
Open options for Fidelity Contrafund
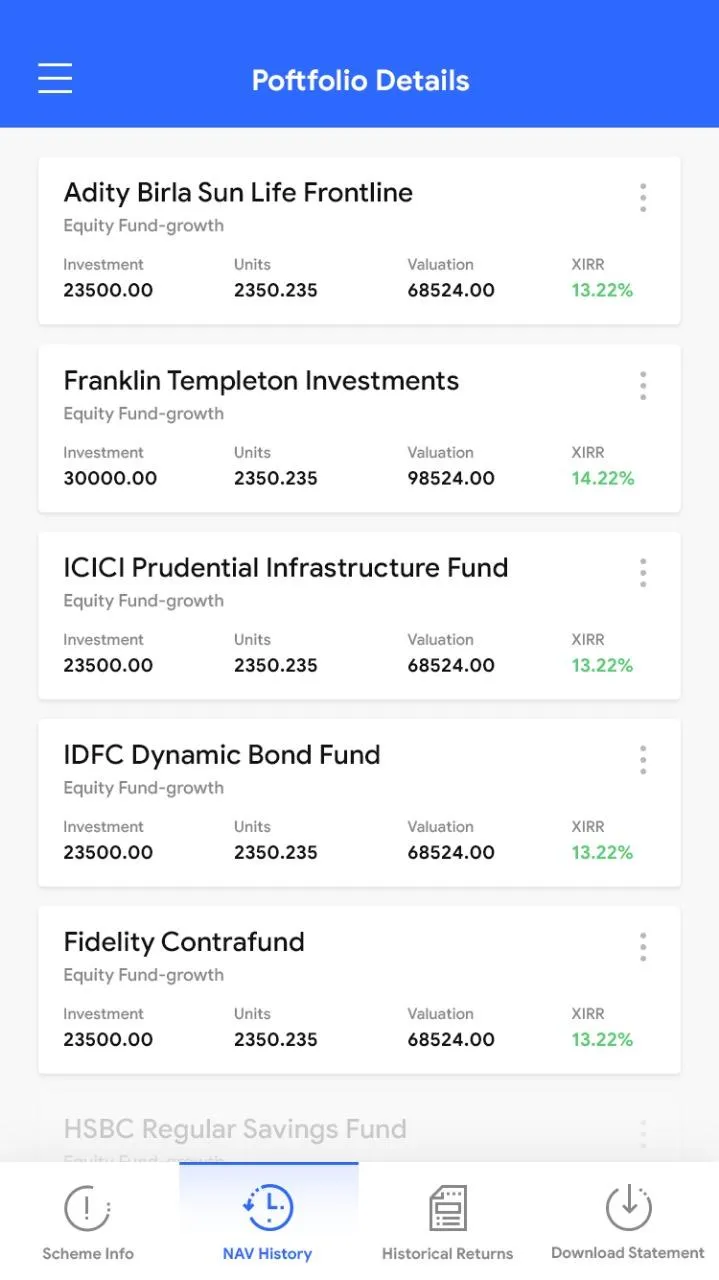pos(643,946)
